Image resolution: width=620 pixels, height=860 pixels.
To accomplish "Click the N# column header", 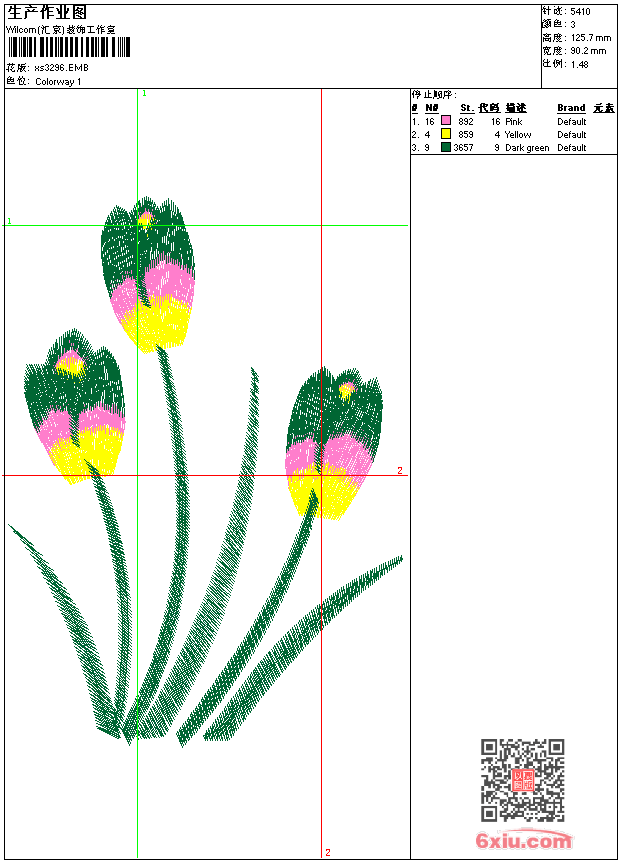I will [432, 108].
